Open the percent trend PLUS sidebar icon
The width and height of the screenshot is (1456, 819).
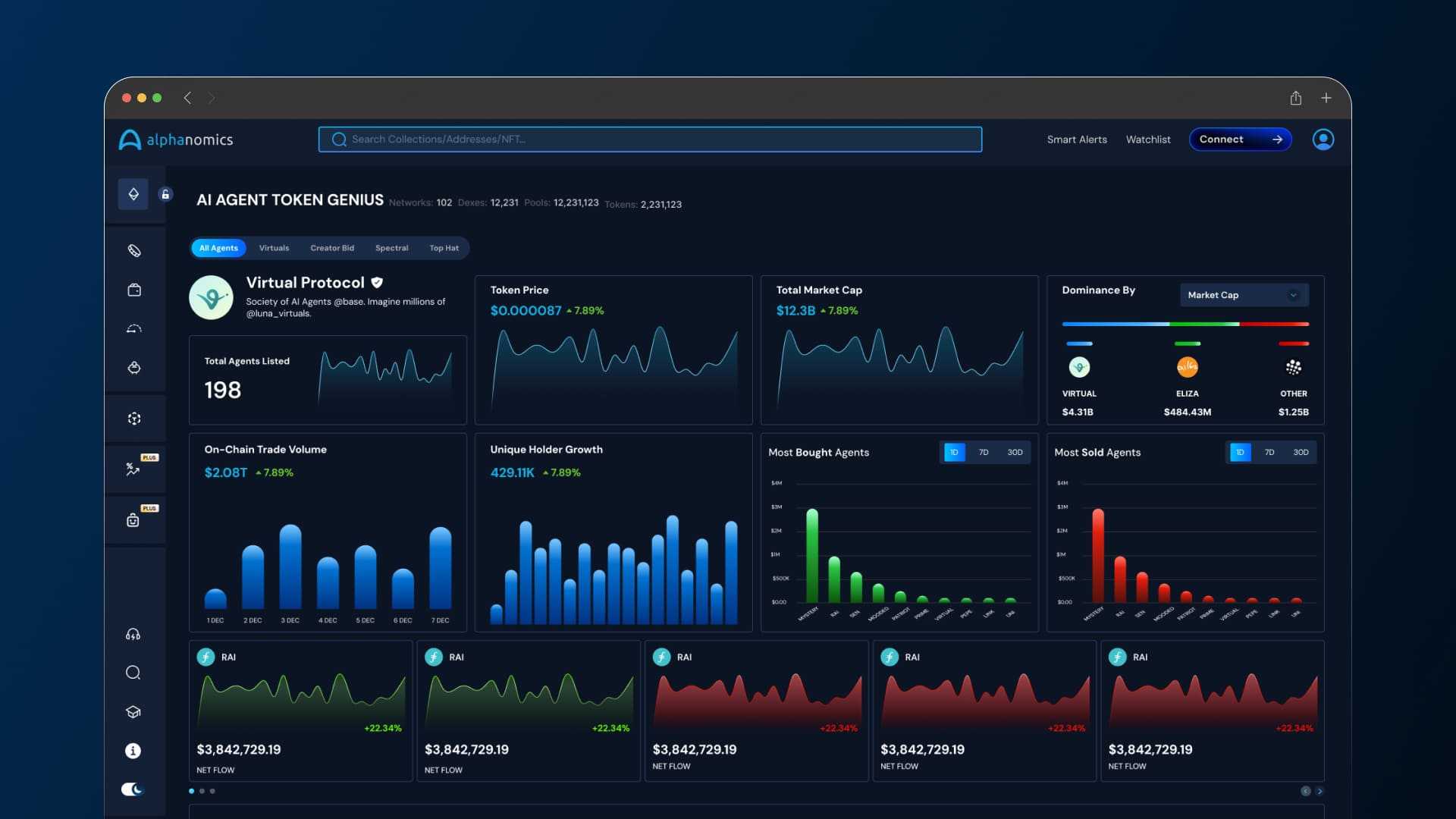[x=133, y=469]
